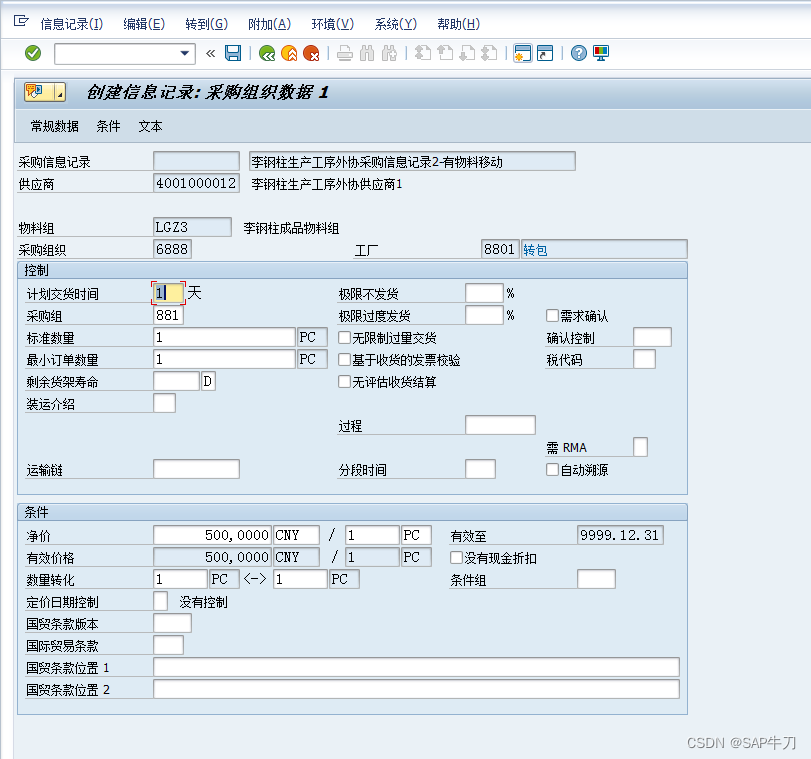Click the green checkmark Enter icon
Image resolution: width=811 pixels, height=759 pixels.
(33, 53)
